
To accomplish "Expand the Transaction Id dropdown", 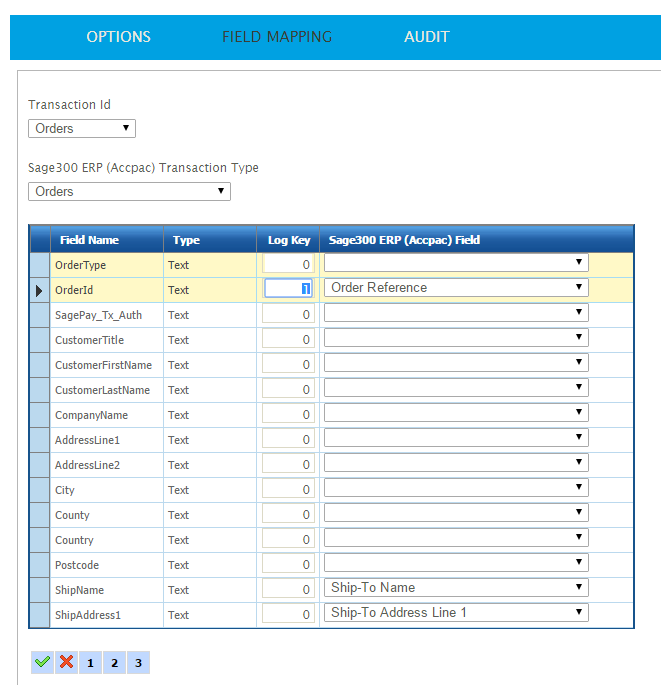I will click(x=82, y=128).
